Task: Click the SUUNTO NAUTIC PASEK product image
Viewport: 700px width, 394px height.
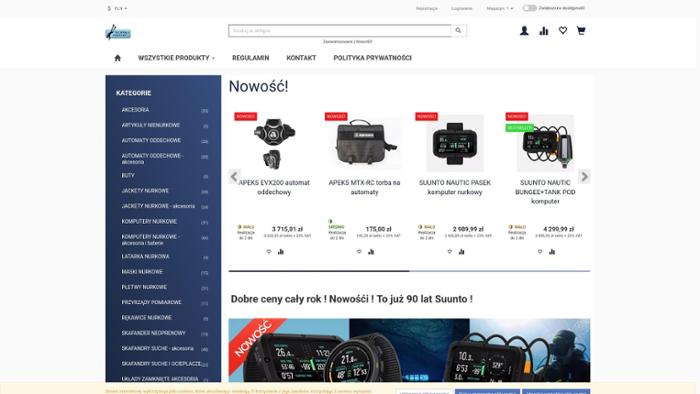Action: [x=455, y=143]
